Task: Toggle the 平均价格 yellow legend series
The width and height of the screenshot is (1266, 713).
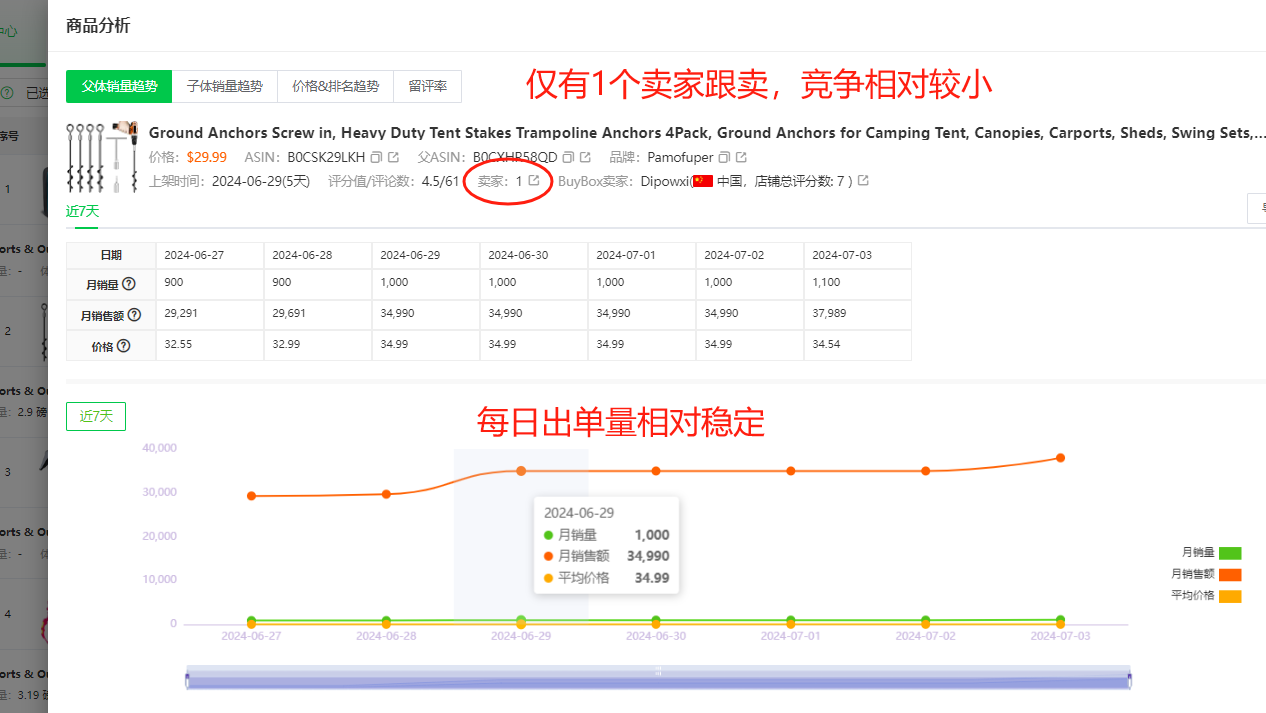Action: (x=1229, y=596)
